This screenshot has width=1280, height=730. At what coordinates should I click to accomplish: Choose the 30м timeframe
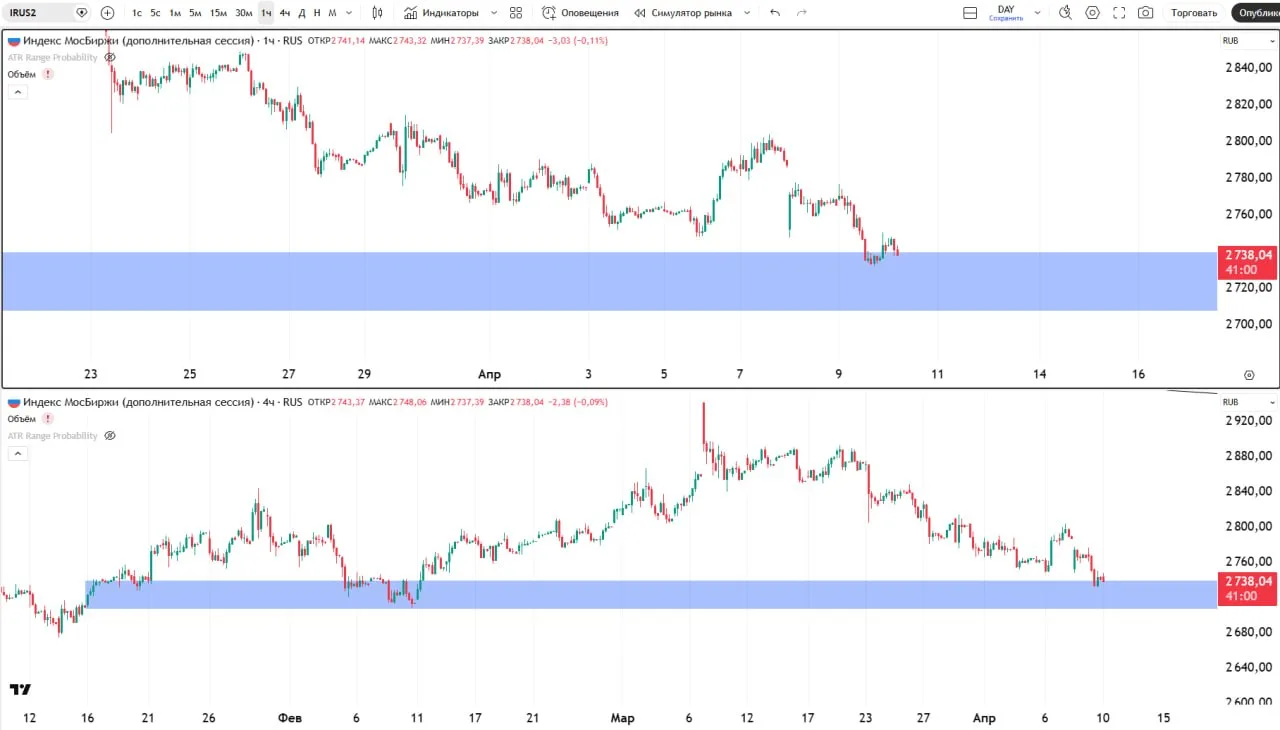point(244,13)
